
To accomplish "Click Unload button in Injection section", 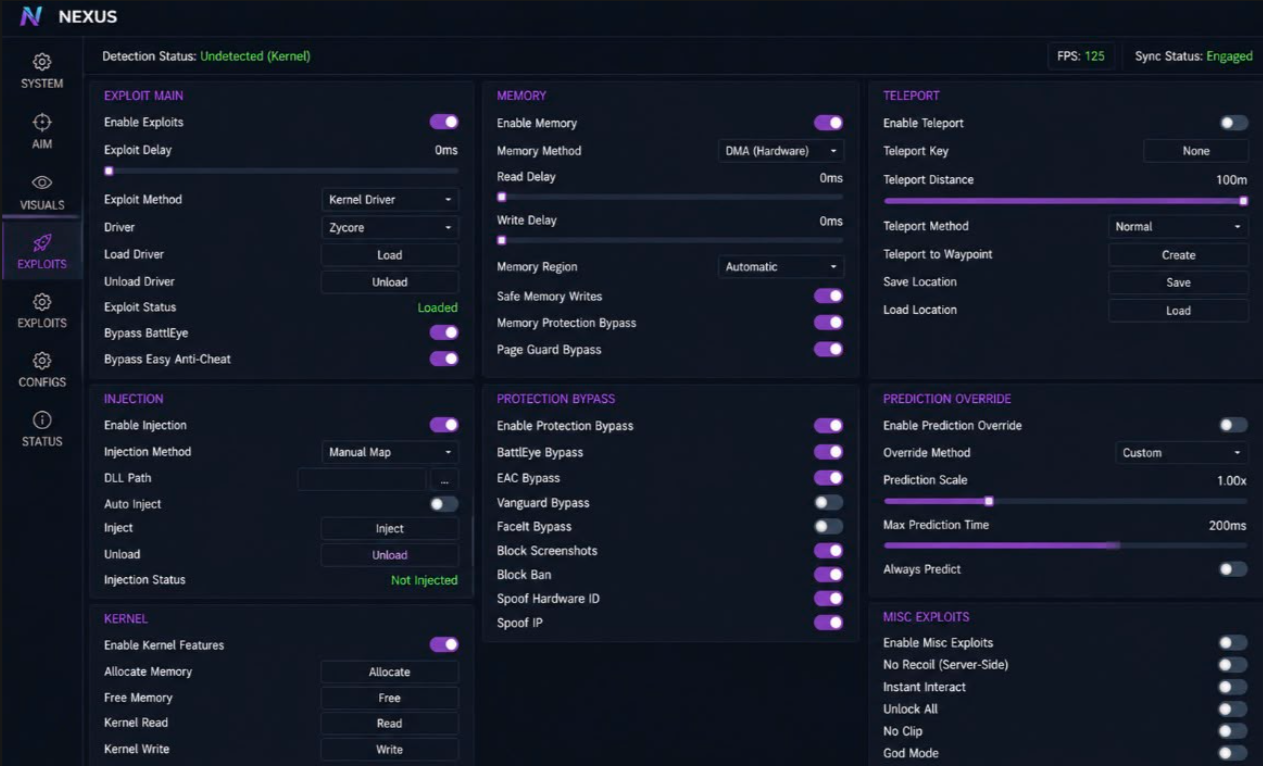I will (x=390, y=555).
